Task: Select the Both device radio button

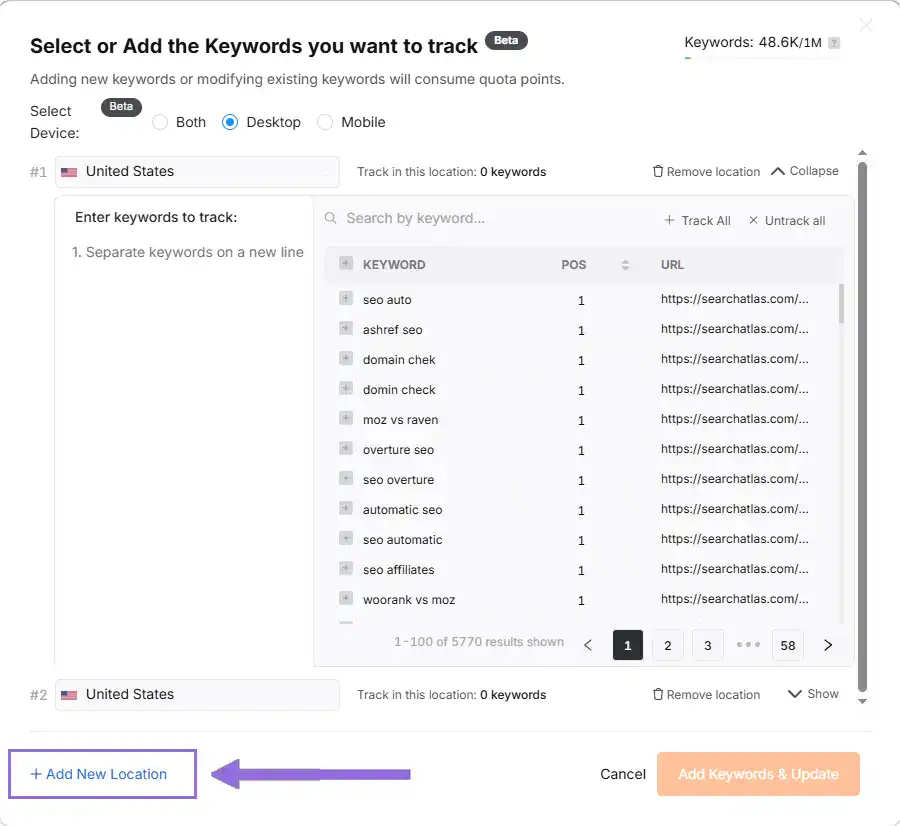Action: click(160, 122)
